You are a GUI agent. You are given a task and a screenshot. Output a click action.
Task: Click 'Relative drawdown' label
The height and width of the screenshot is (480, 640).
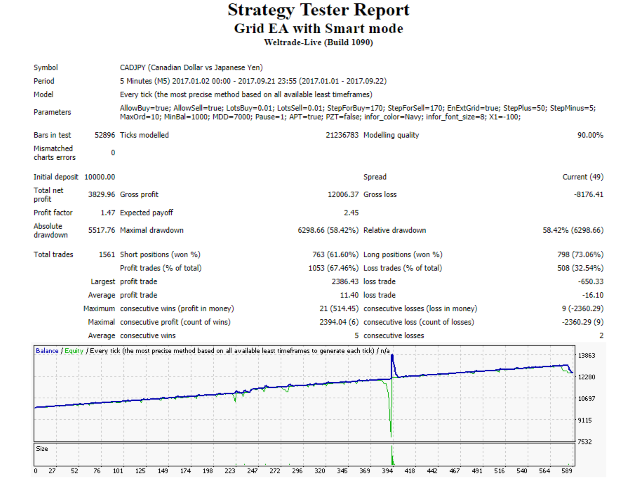(394, 231)
